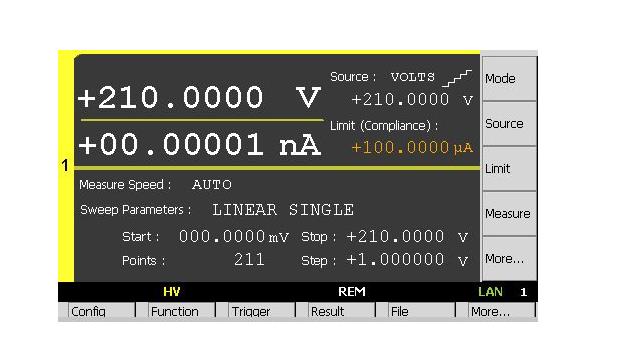Select the Points value 211

(249, 260)
